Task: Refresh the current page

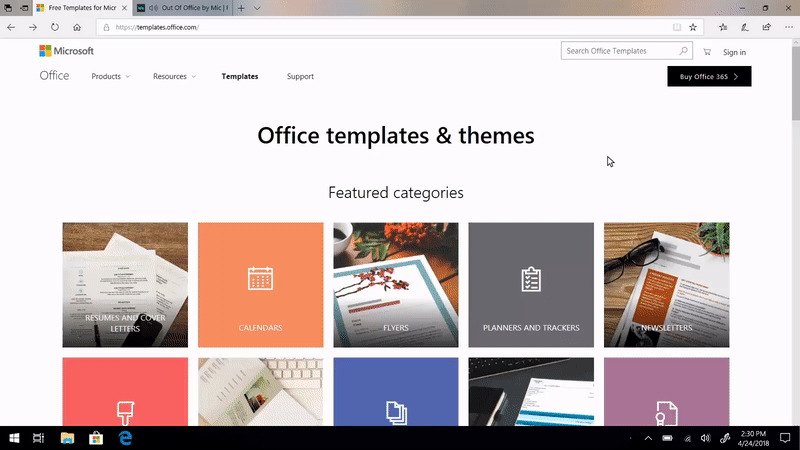Action: click(x=55, y=27)
